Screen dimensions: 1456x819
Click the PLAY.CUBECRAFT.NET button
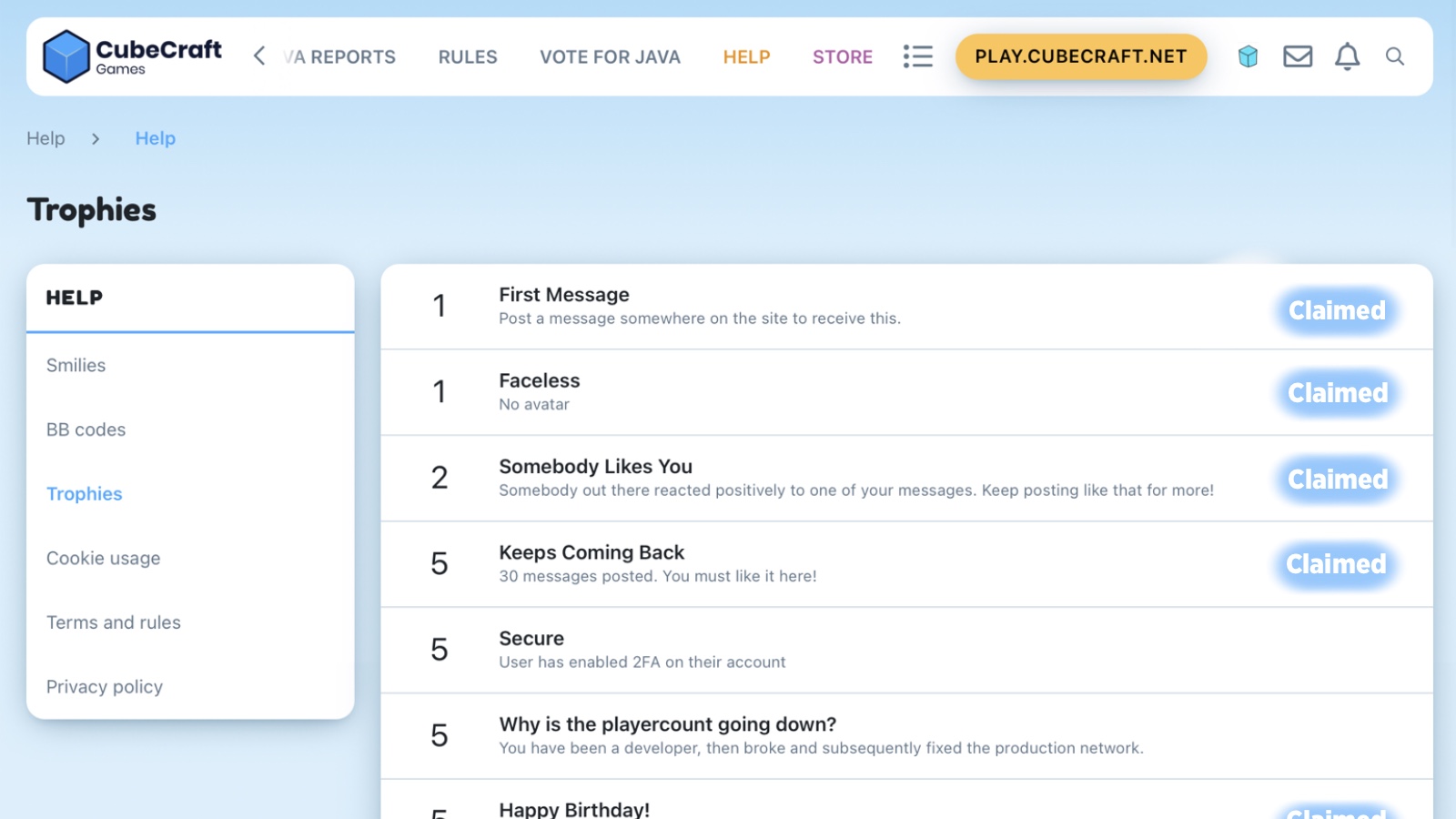(1081, 56)
